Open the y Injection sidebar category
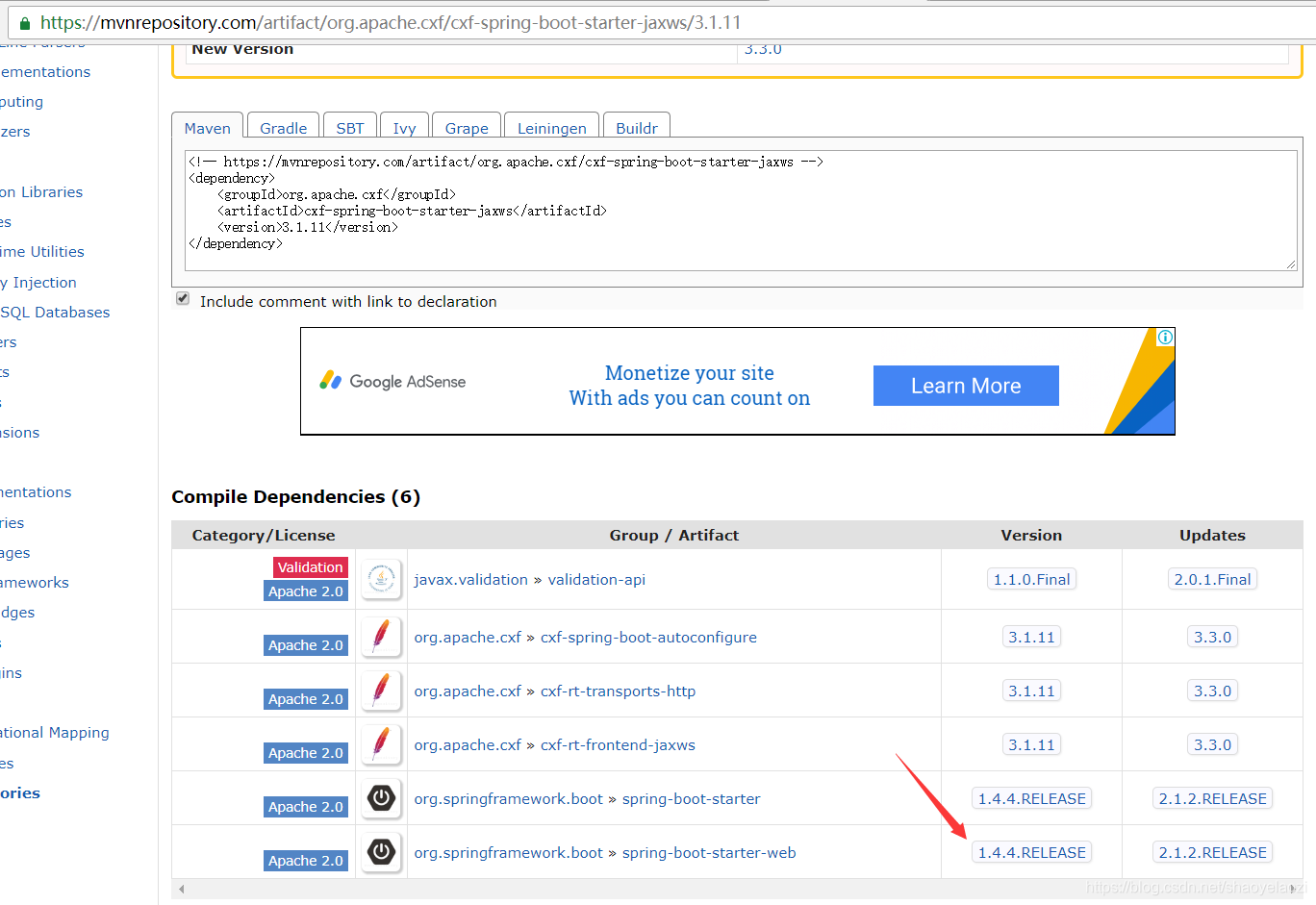1316x905 pixels. coord(38,282)
